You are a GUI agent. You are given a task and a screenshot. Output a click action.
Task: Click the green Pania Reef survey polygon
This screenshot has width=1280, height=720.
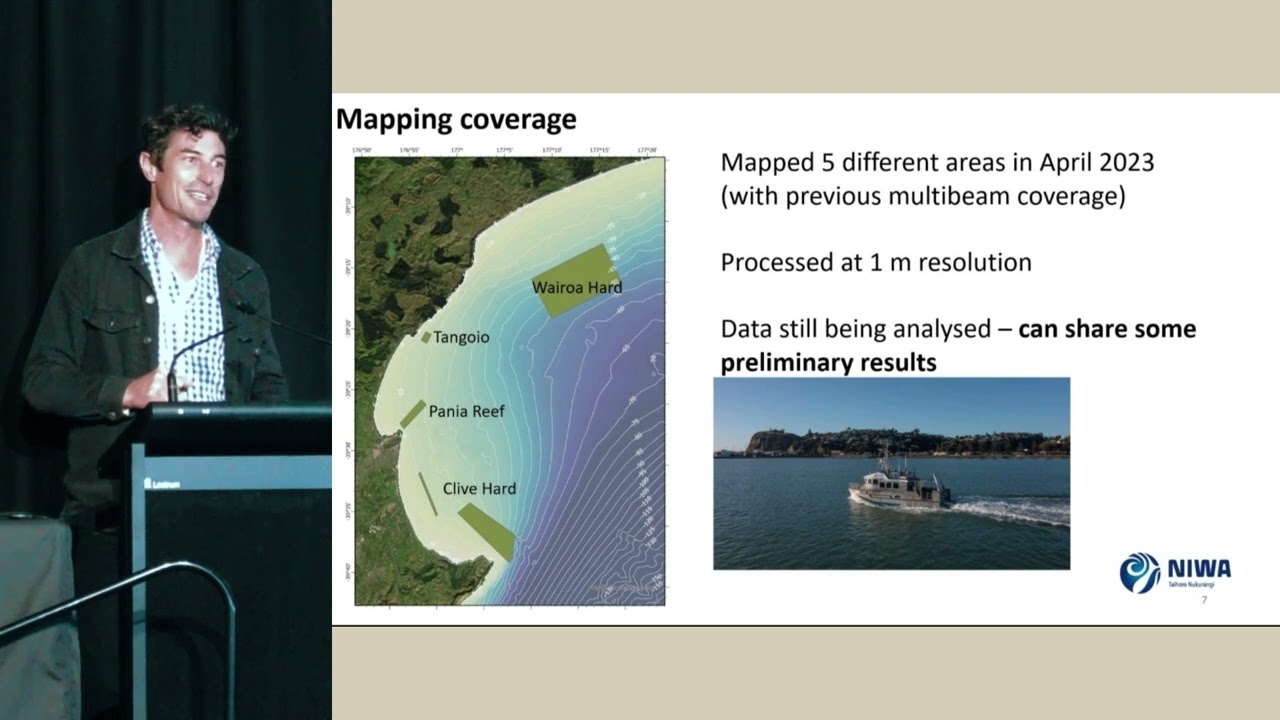click(412, 414)
